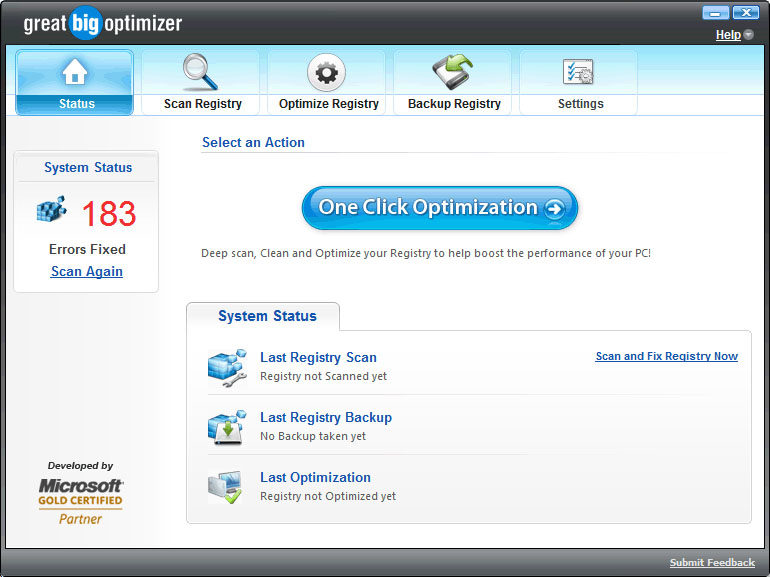Click the Microsoft Gold Certified Partner logo
Viewport: 770px width, 577px height.
click(x=81, y=501)
